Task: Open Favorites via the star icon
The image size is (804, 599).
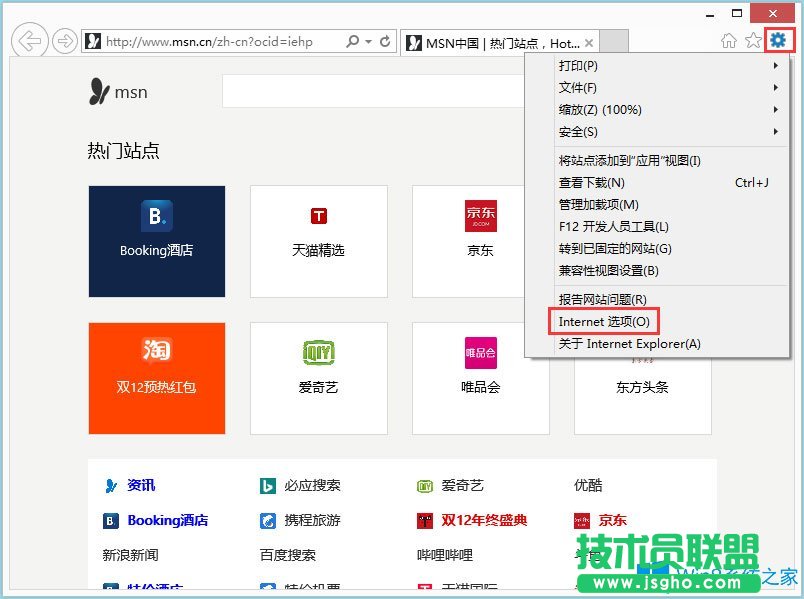Action: 755,40
